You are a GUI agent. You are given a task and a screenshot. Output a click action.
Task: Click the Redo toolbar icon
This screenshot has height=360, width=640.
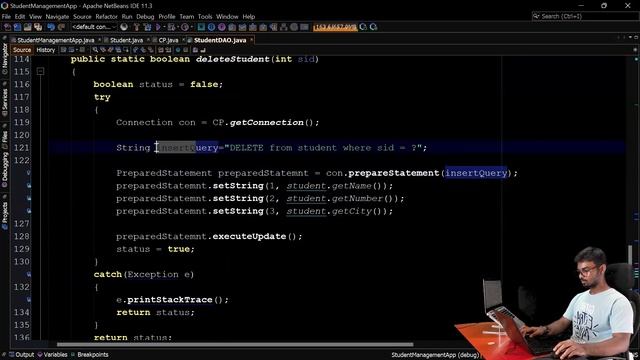61,27
